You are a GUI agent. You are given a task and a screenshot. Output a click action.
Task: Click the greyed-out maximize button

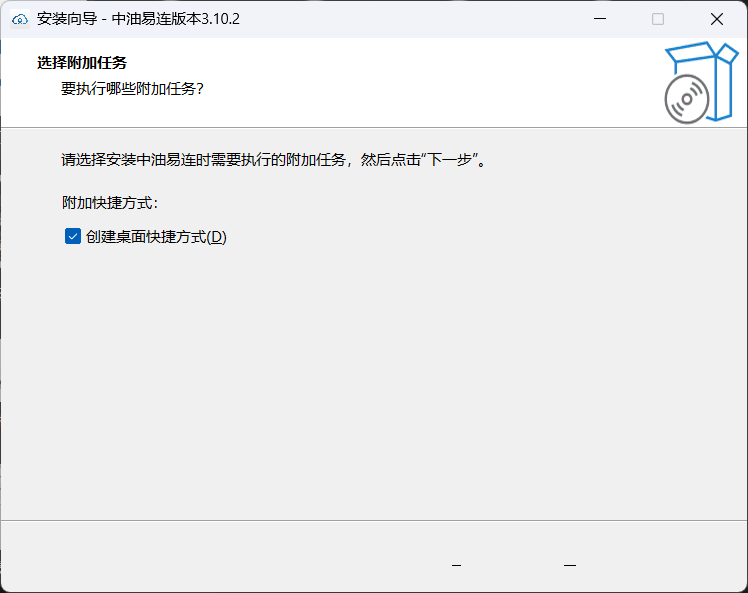click(x=658, y=19)
